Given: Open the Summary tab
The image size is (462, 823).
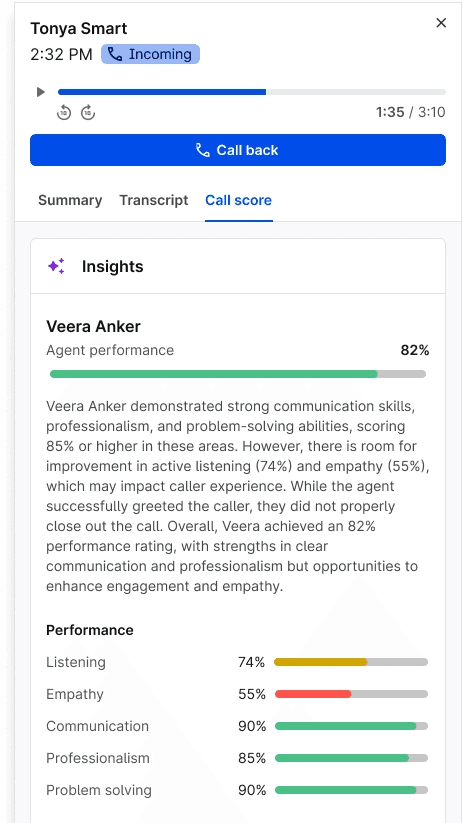Looking at the screenshot, I should tap(70, 200).
